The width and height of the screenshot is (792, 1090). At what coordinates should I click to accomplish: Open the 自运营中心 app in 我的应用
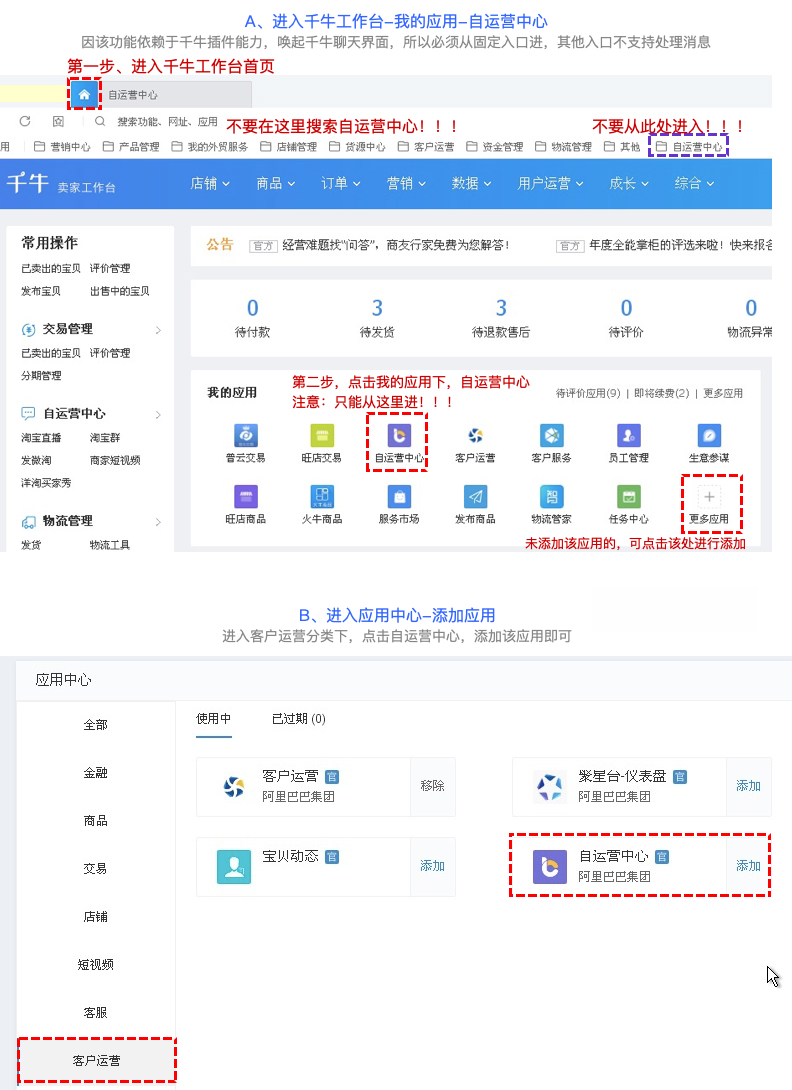click(x=398, y=435)
